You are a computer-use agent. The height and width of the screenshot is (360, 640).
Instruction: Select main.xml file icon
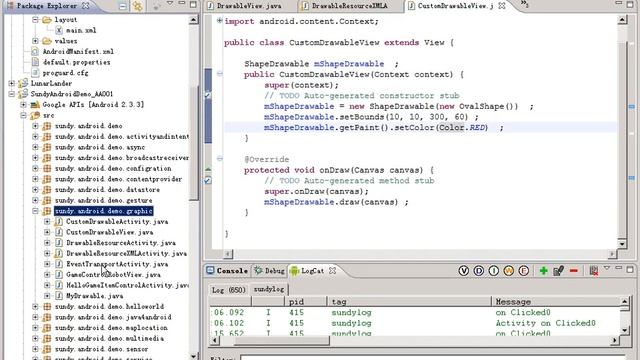pos(59,30)
